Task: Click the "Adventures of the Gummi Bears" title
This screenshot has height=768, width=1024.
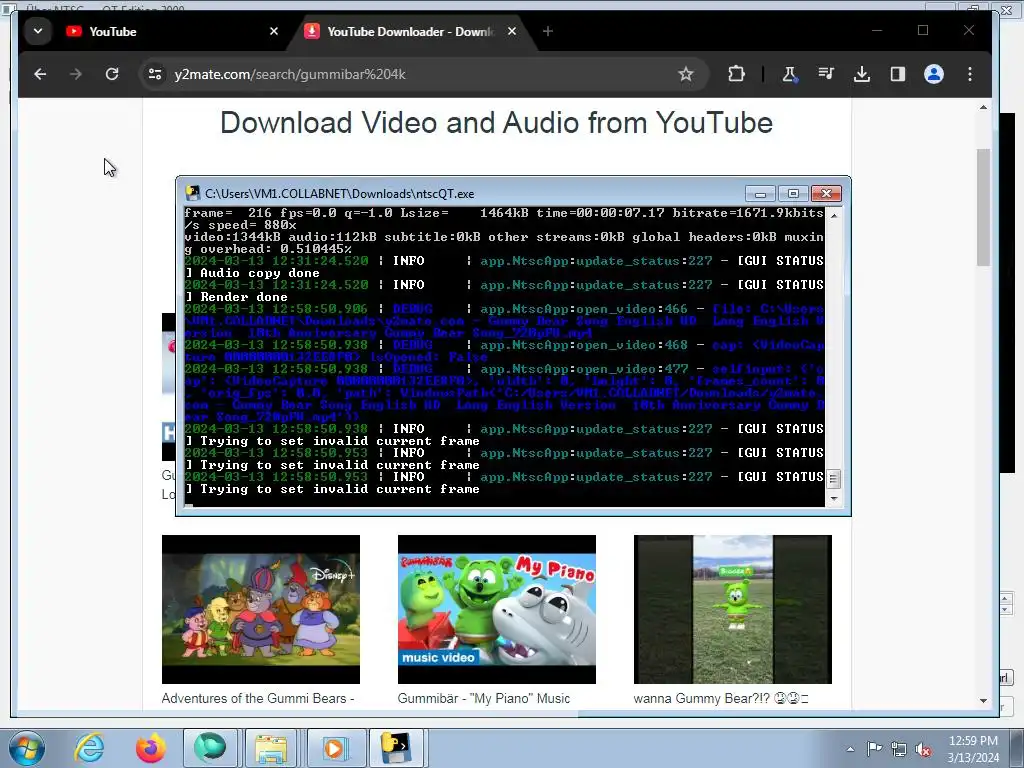Action: pos(258,698)
